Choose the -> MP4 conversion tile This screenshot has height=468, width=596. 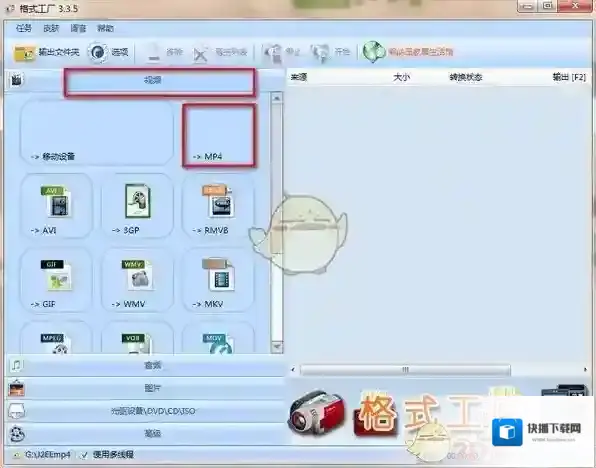tap(219, 135)
